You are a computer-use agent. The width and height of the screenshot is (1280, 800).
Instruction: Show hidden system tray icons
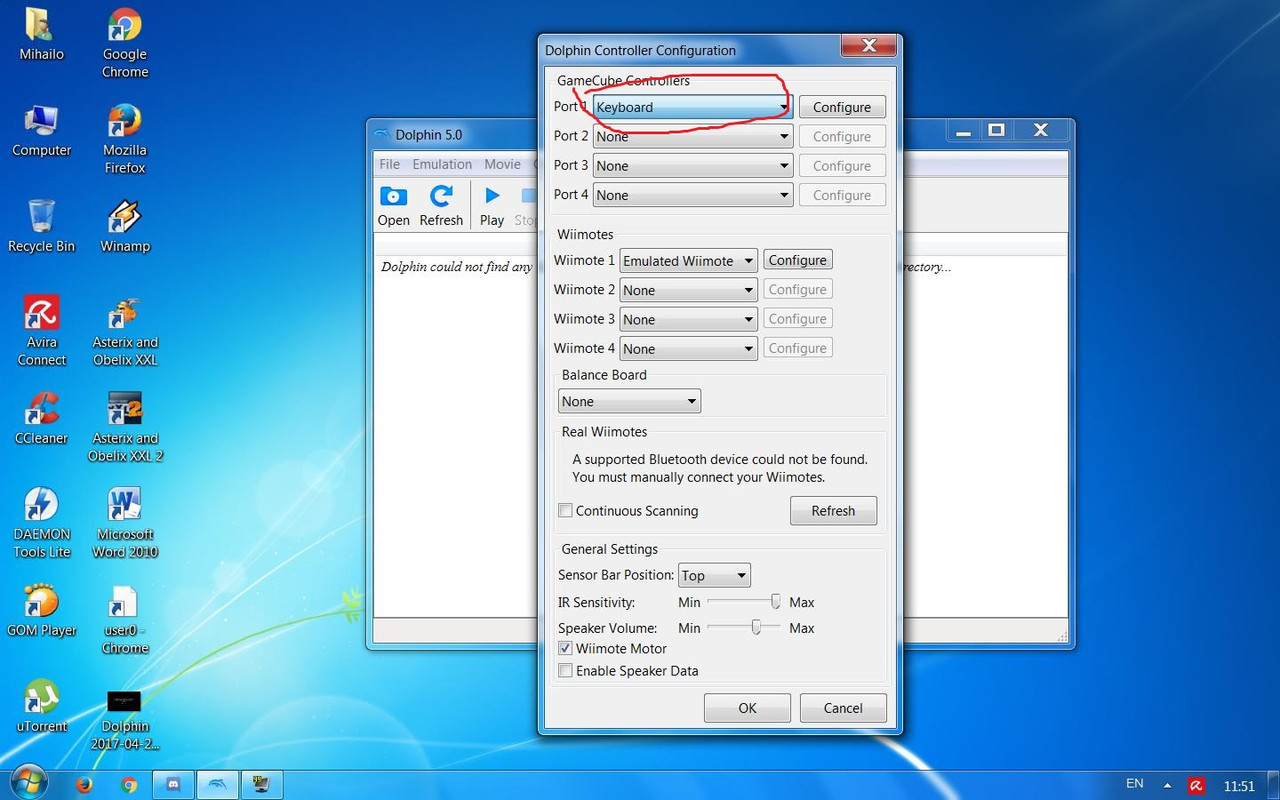pos(1166,786)
